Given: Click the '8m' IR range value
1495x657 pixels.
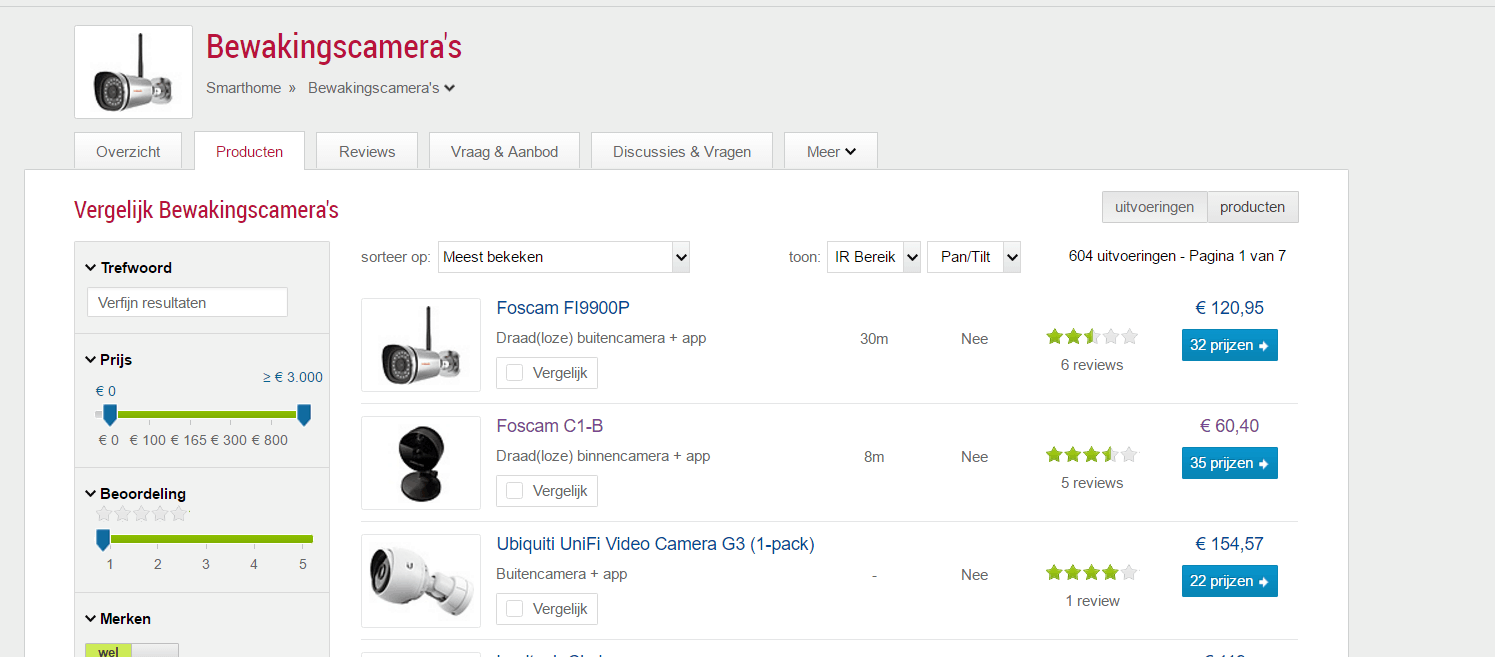Looking at the screenshot, I should [x=874, y=457].
